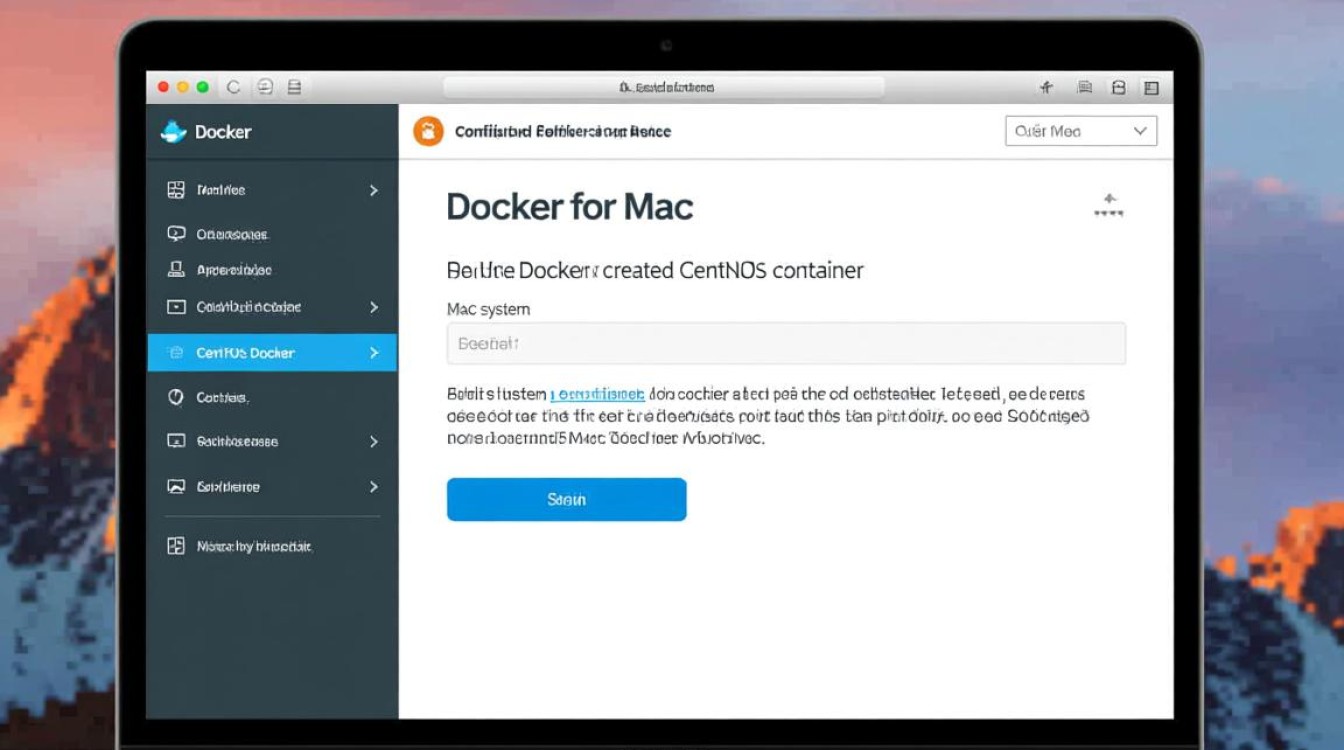Follow the blue underlined link in paragraph

tap(598, 394)
